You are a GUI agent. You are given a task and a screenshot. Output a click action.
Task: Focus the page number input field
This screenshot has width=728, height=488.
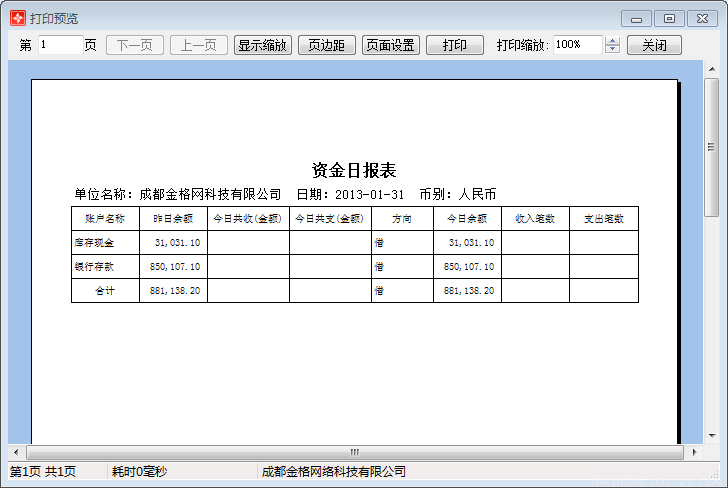point(60,45)
